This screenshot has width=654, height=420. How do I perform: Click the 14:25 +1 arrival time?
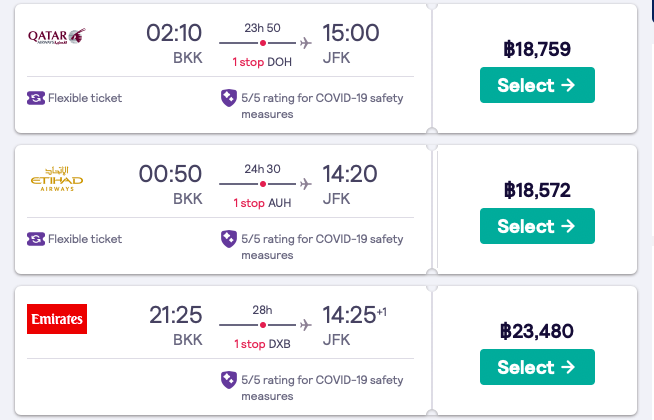pyautogui.click(x=355, y=315)
